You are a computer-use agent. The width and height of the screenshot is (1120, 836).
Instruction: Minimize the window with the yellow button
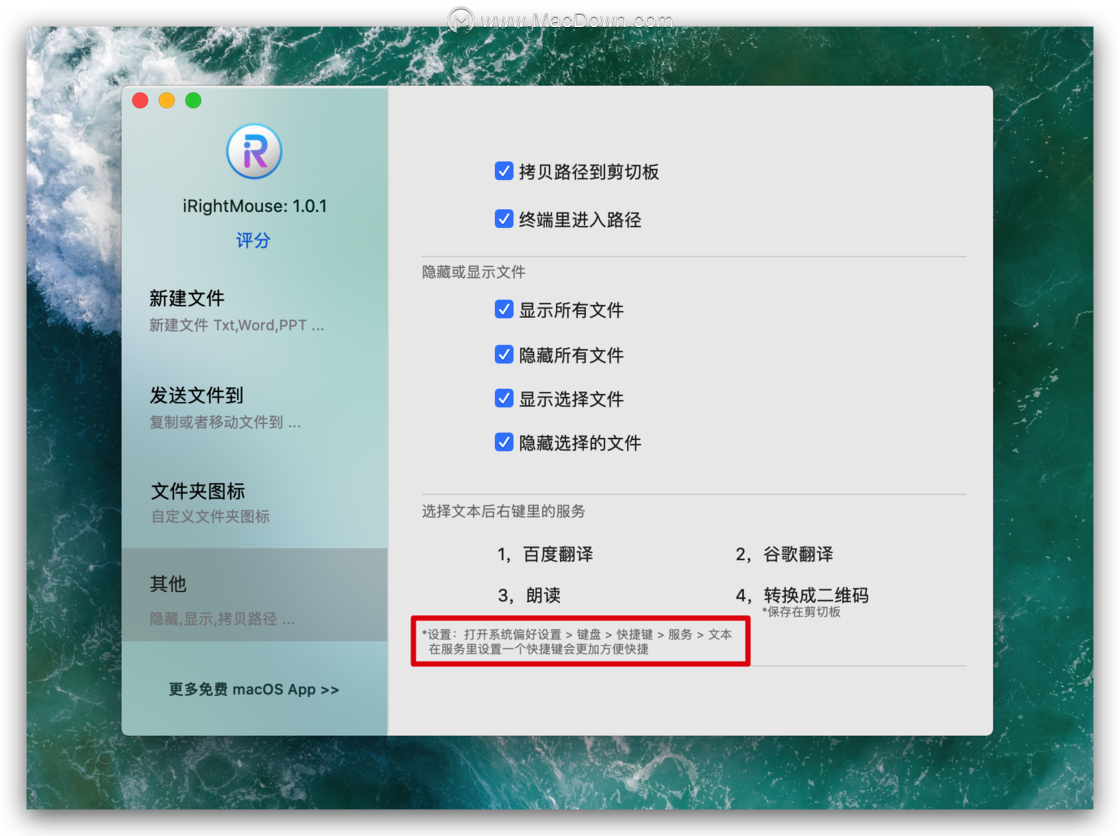click(166, 101)
